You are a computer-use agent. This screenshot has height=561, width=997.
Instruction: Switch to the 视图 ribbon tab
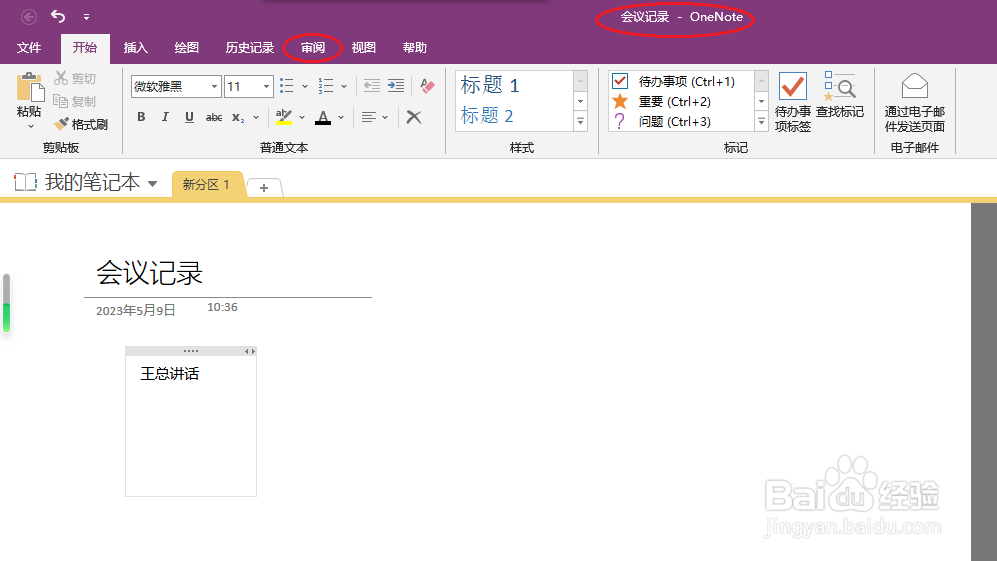pyautogui.click(x=364, y=48)
